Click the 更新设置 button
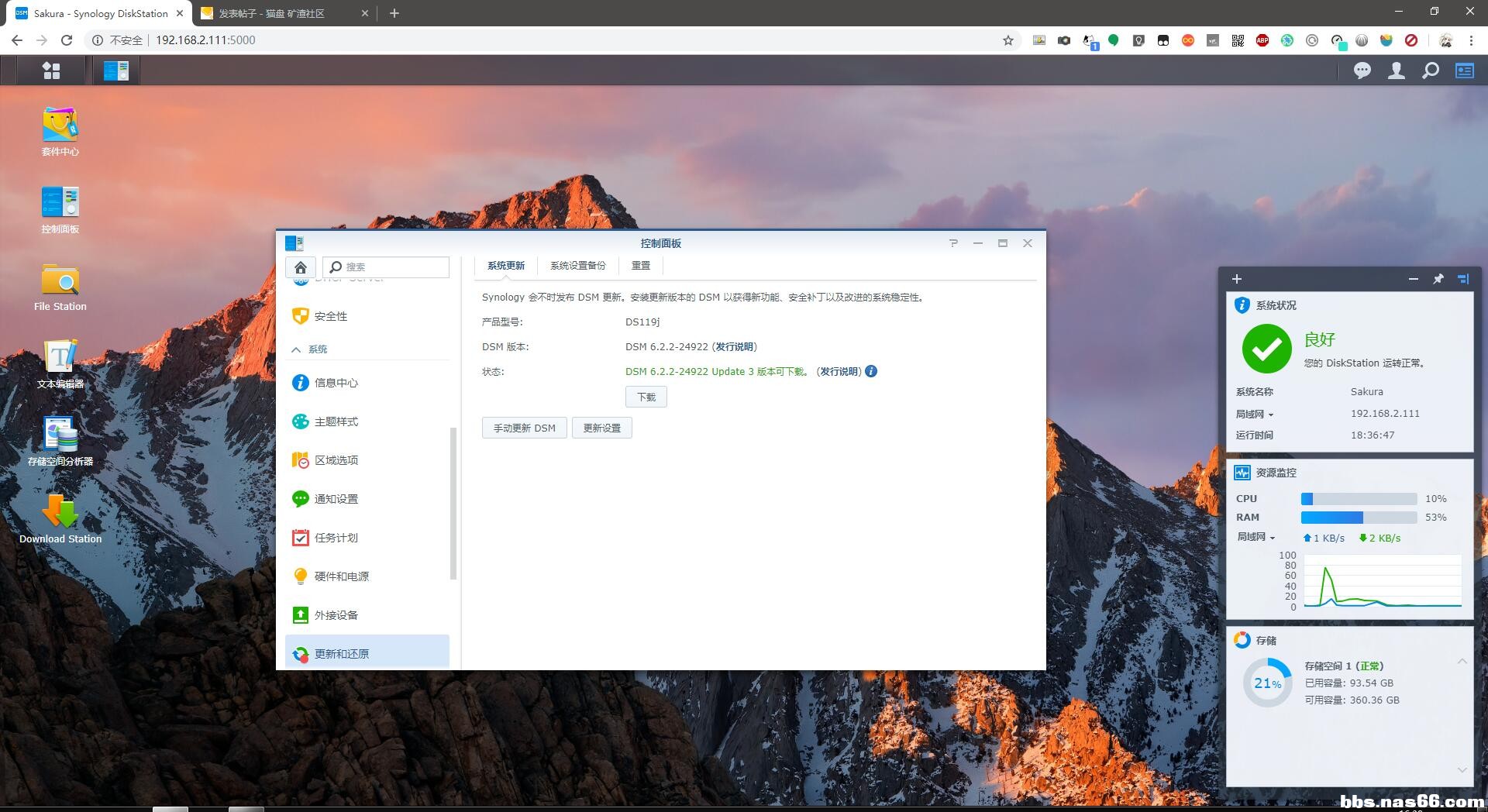Image resolution: width=1488 pixels, height=812 pixels. pos(602,428)
